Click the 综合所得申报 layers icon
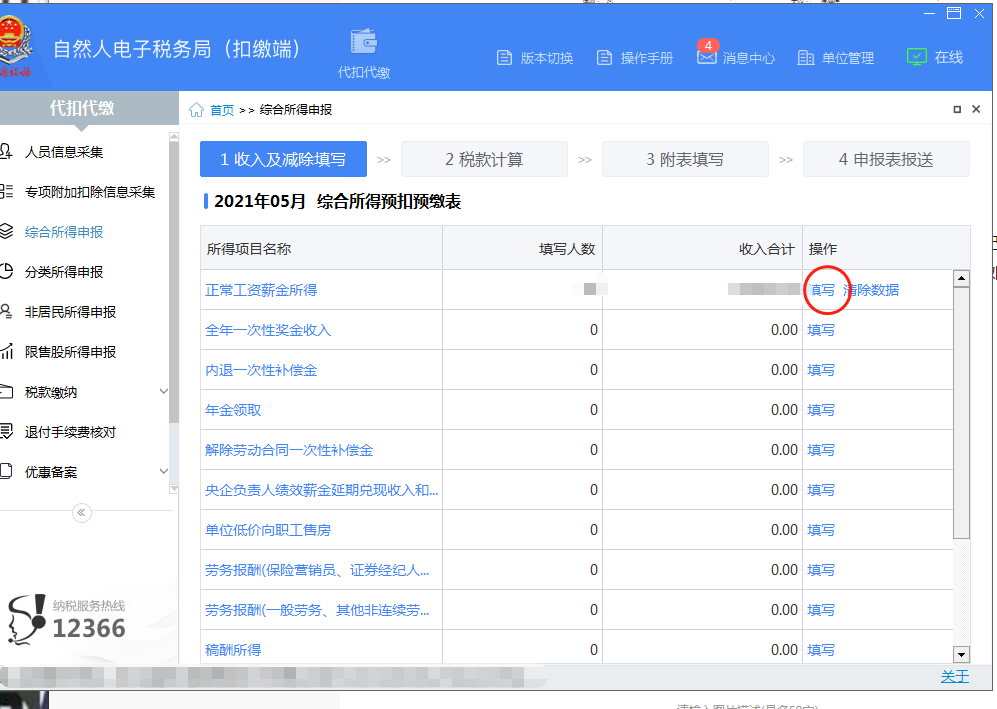Screen dimensions: 997x709 point(6,231)
